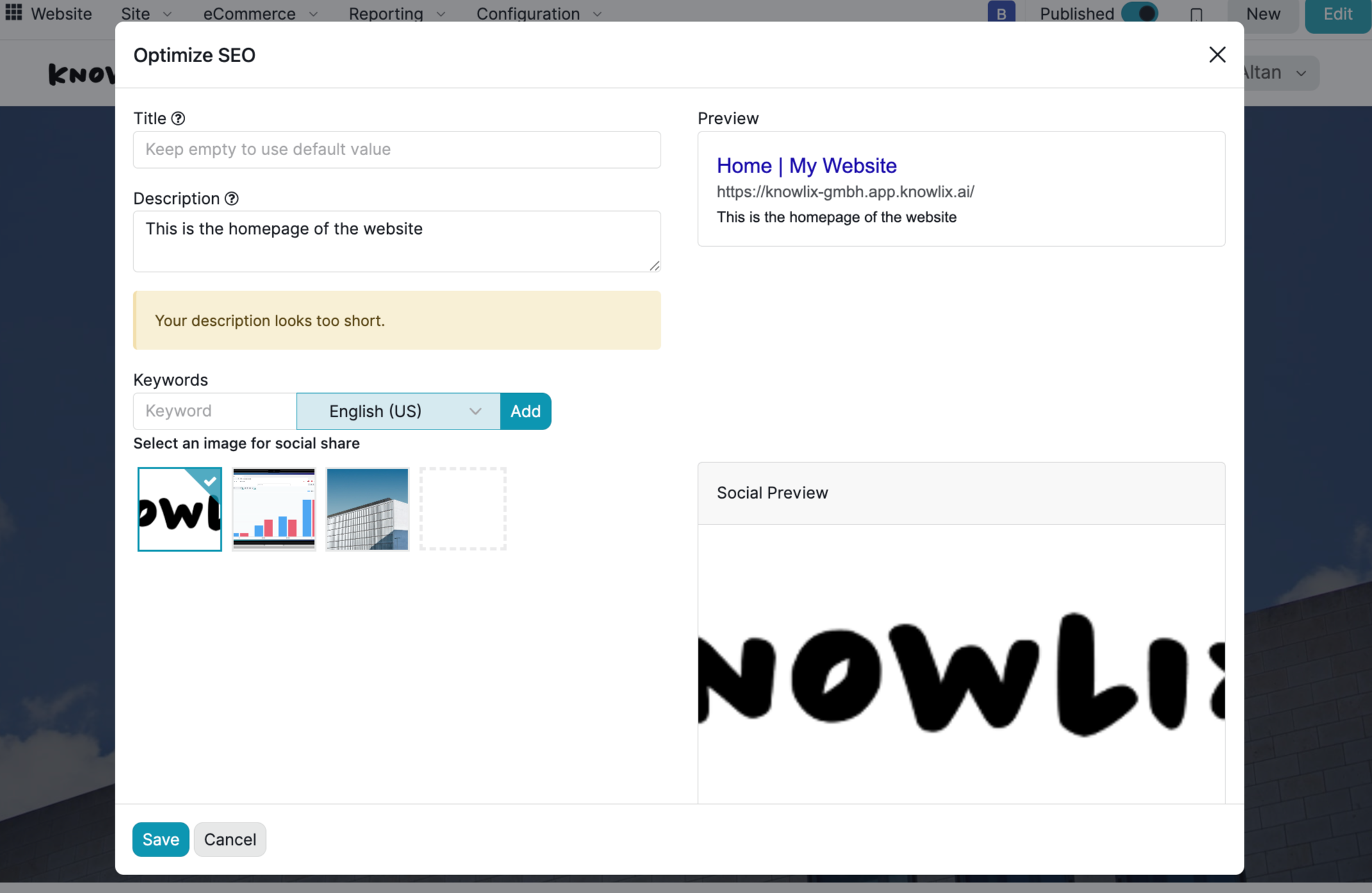
Task: Open the Reporting menu
Action: (x=396, y=13)
